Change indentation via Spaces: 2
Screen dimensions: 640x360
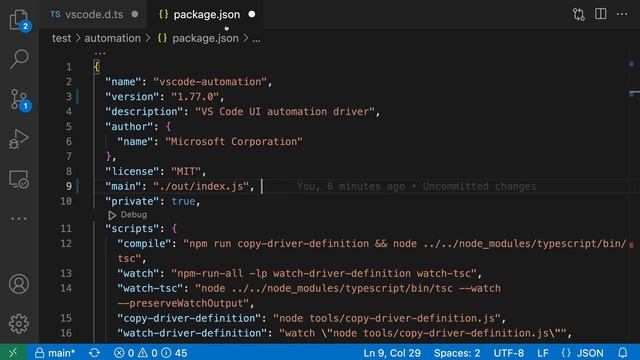click(x=457, y=353)
